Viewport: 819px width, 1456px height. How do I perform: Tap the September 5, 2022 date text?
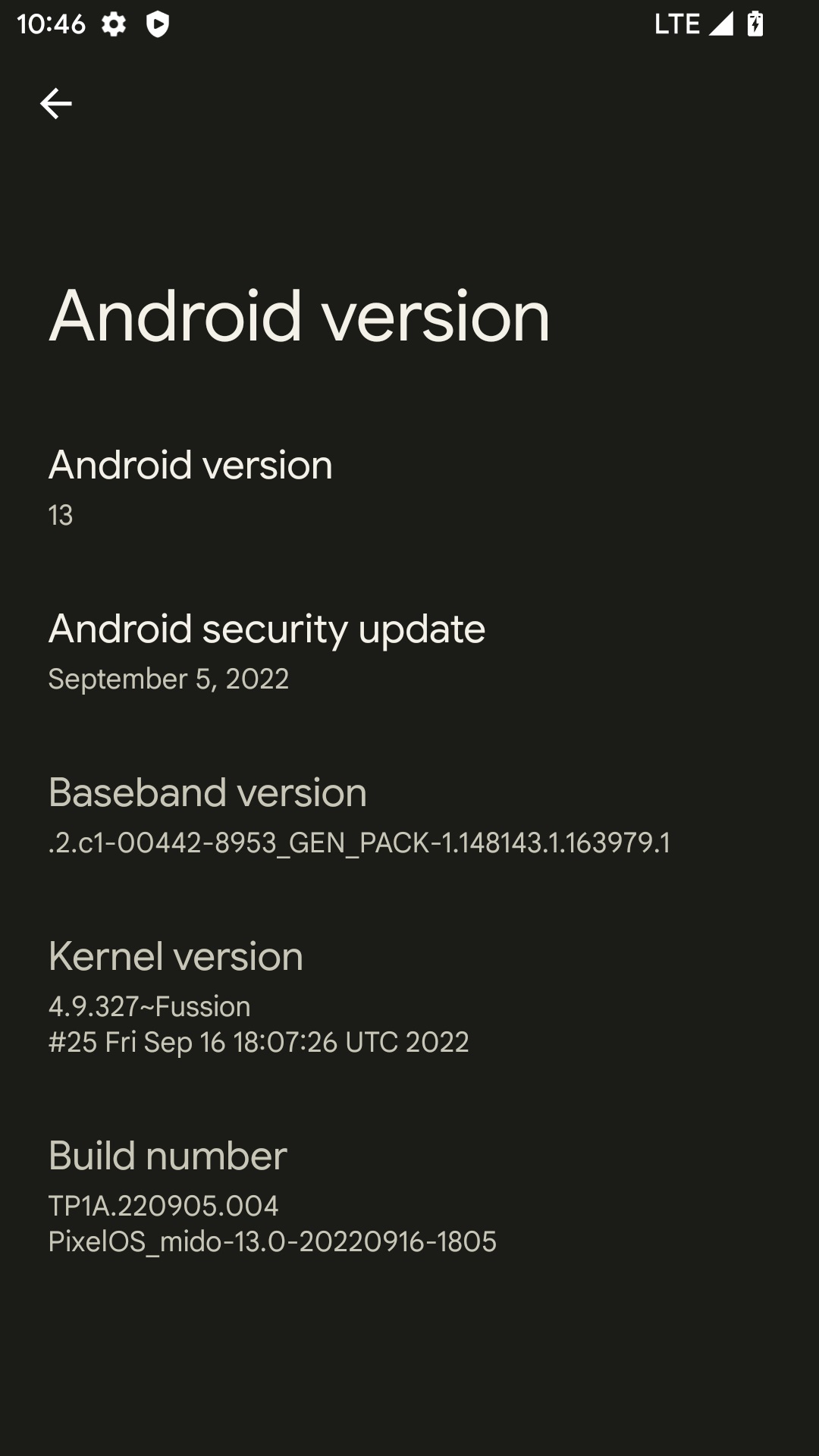(168, 679)
